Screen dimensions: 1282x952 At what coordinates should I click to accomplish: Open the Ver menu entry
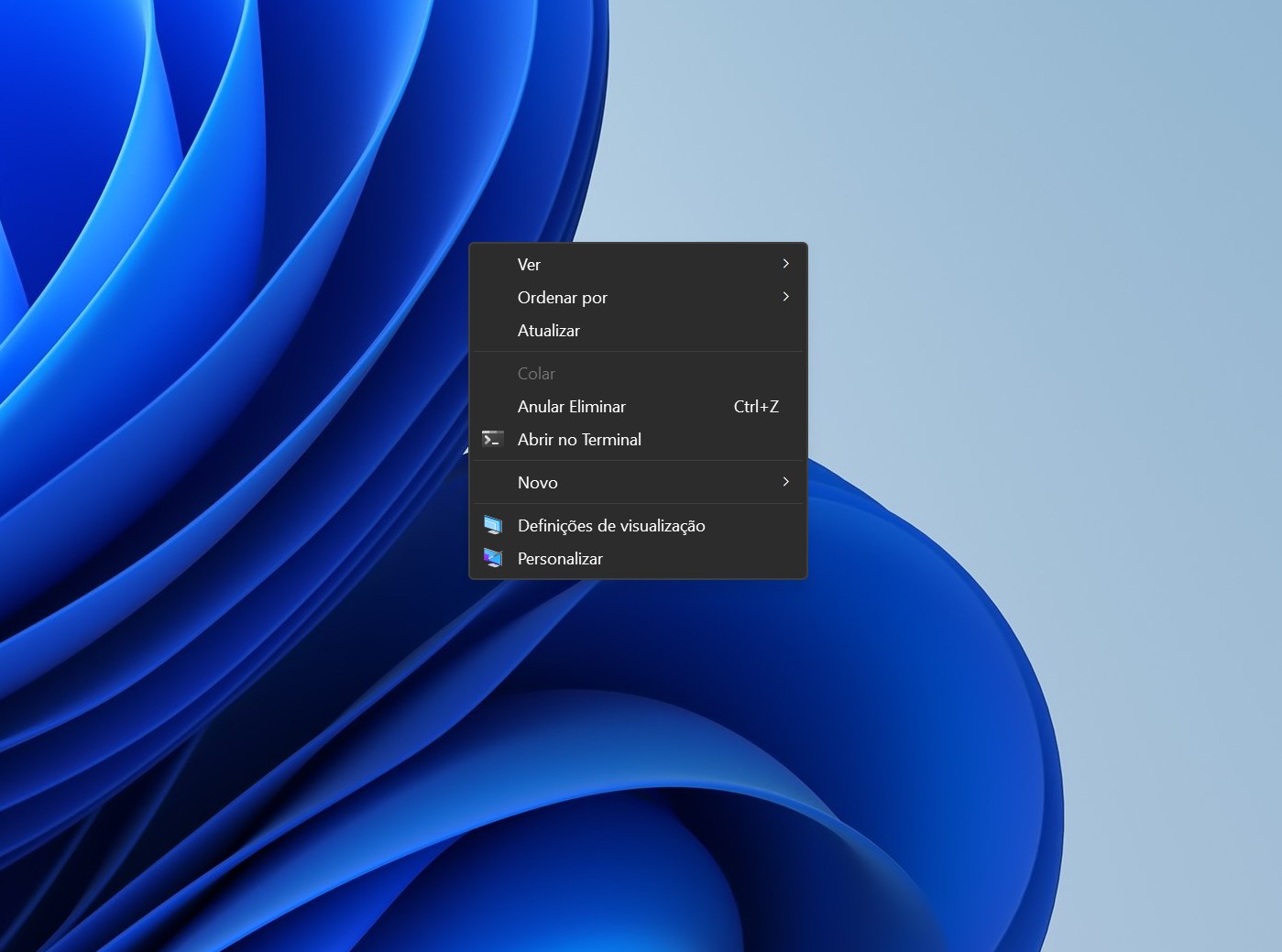point(529,265)
